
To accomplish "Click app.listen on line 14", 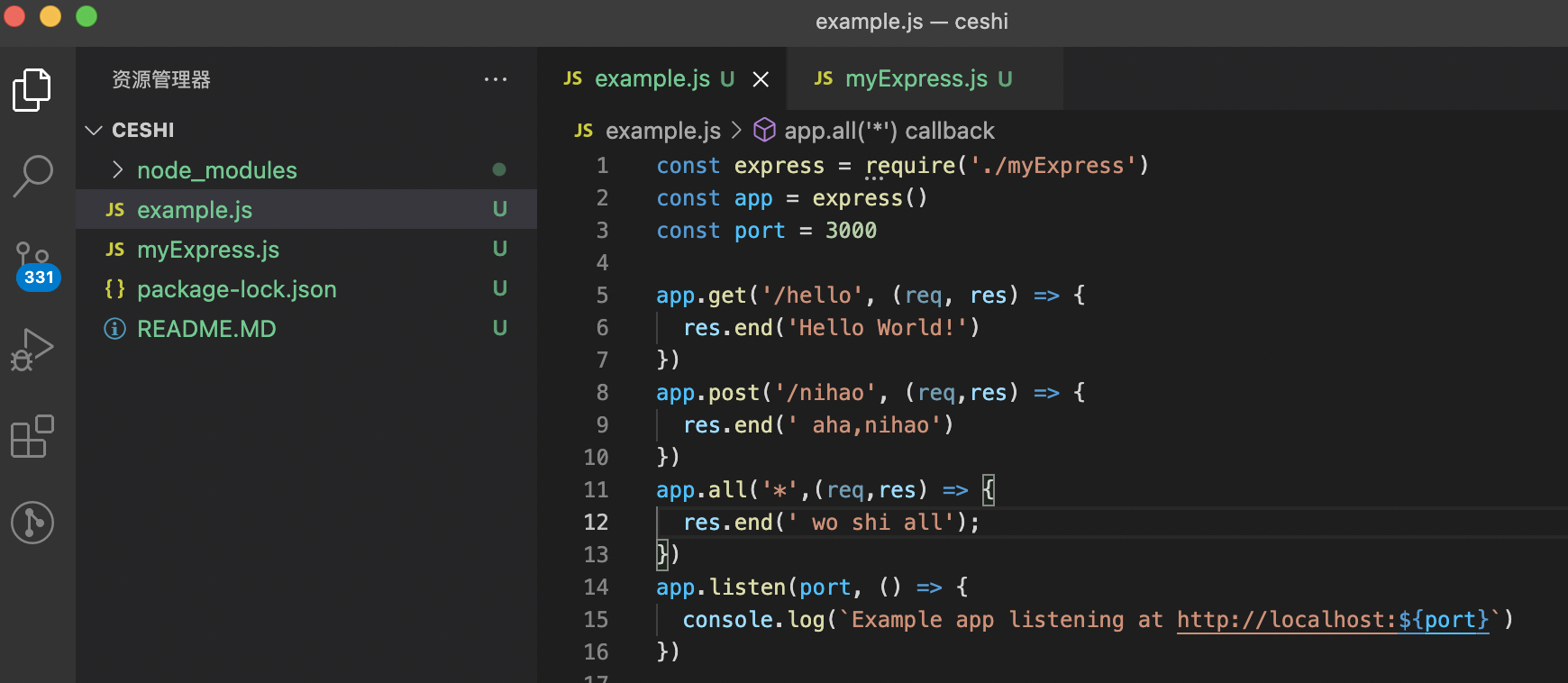I will (721, 587).
